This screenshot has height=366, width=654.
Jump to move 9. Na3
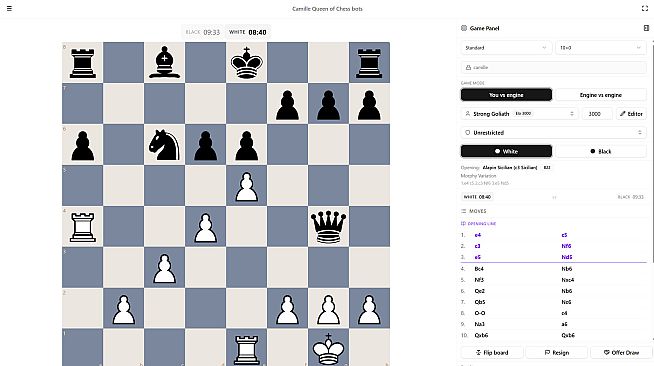(480, 324)
